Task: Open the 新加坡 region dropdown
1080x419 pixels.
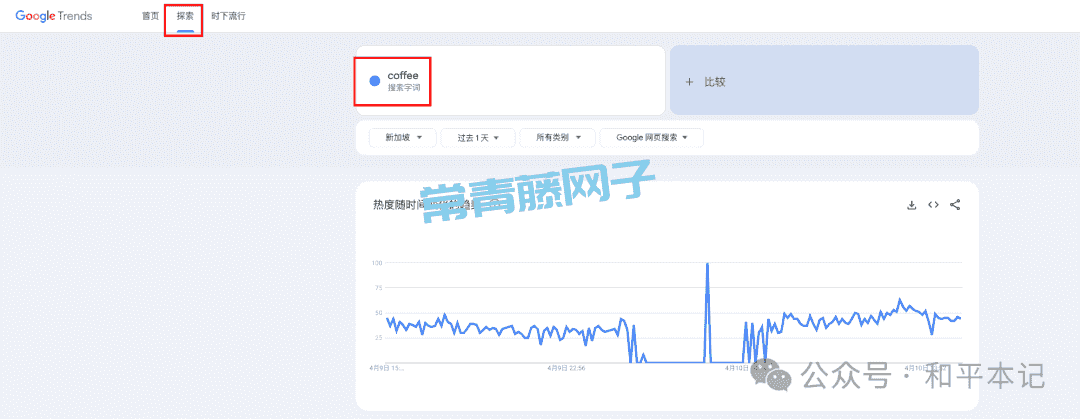Action: [404, 138]
